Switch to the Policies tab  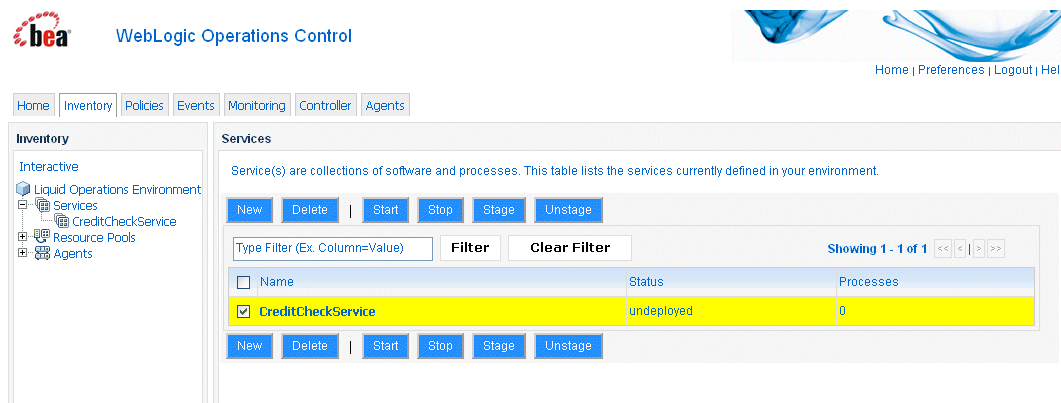click(x=144, y=105)
